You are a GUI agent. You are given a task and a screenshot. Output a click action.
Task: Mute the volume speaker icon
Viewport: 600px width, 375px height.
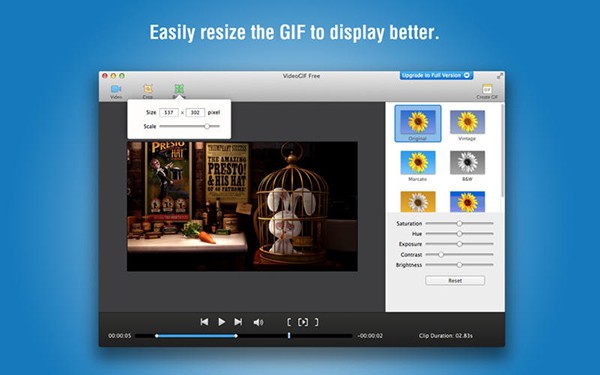pyautogui.click(x=258, y=323)
